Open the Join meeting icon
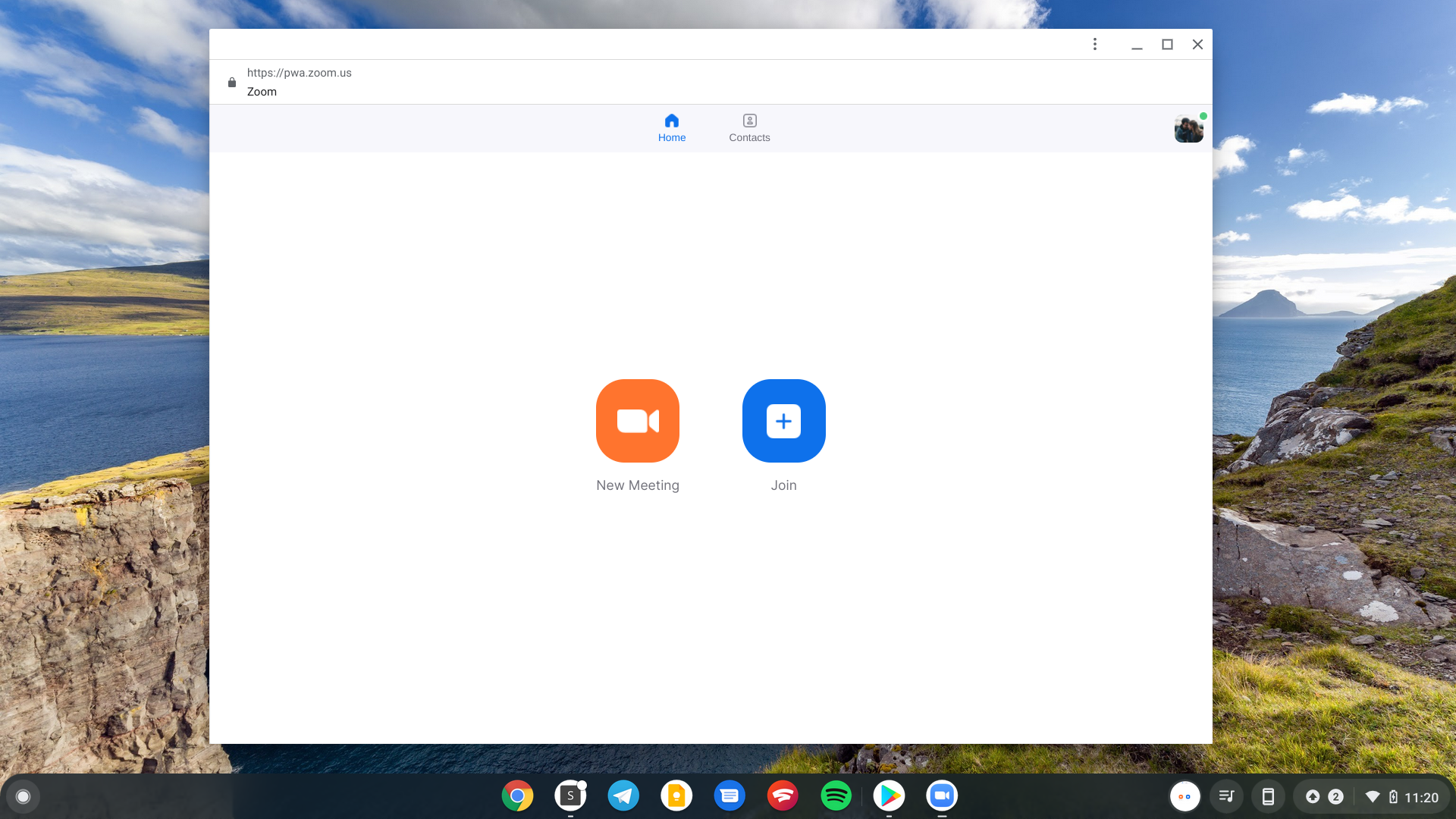This screenshot has height=819, width=1456. pyautogui.click(x=783, y=421)
